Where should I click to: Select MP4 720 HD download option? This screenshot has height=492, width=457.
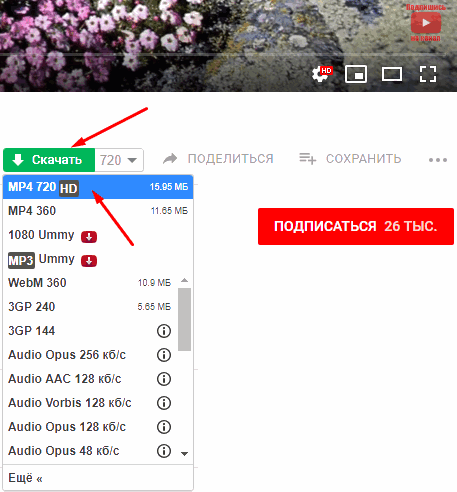[98, 187]
